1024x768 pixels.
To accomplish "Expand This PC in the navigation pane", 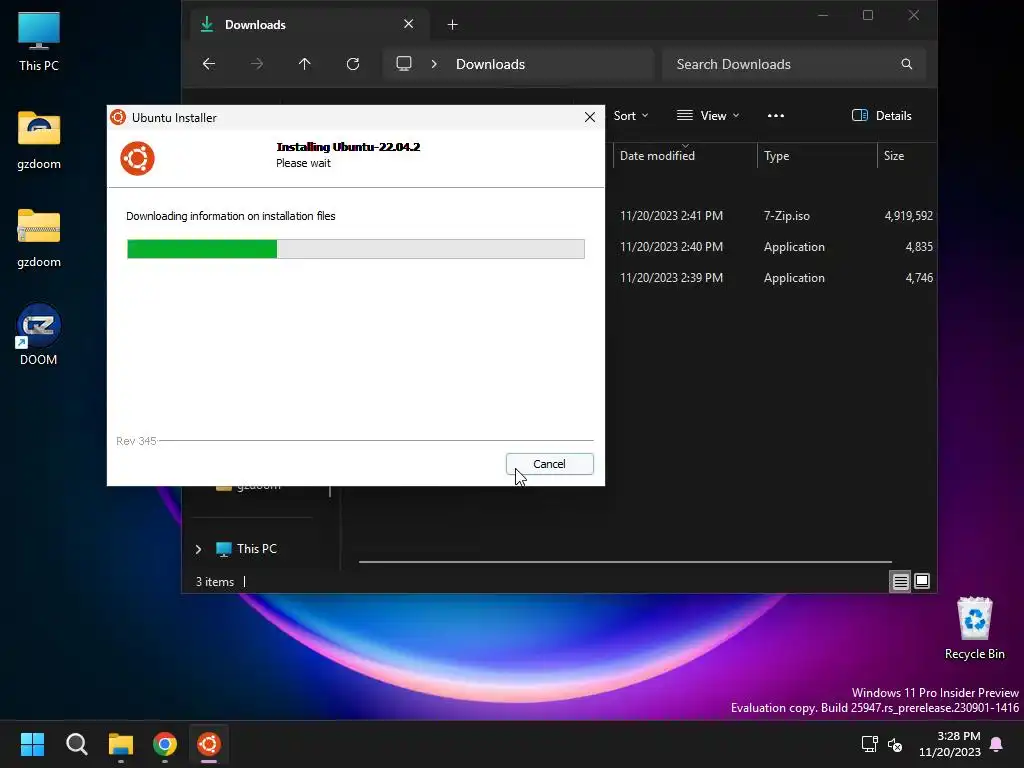I will click(x=199, y=549).
